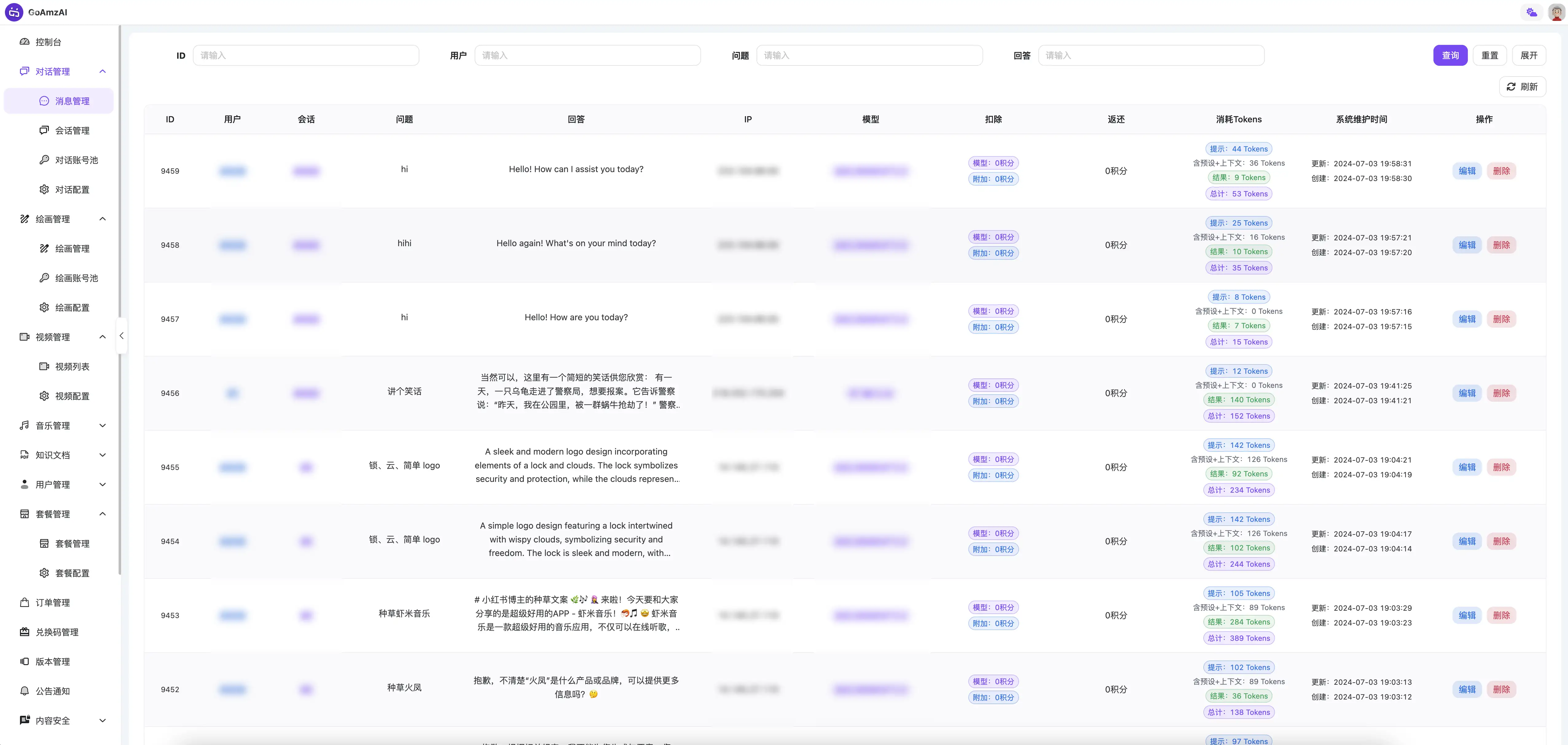Click answer 'Hello again! What's on your mind today?'
This screenshot has height=745, width=1568.
point(576,243)
